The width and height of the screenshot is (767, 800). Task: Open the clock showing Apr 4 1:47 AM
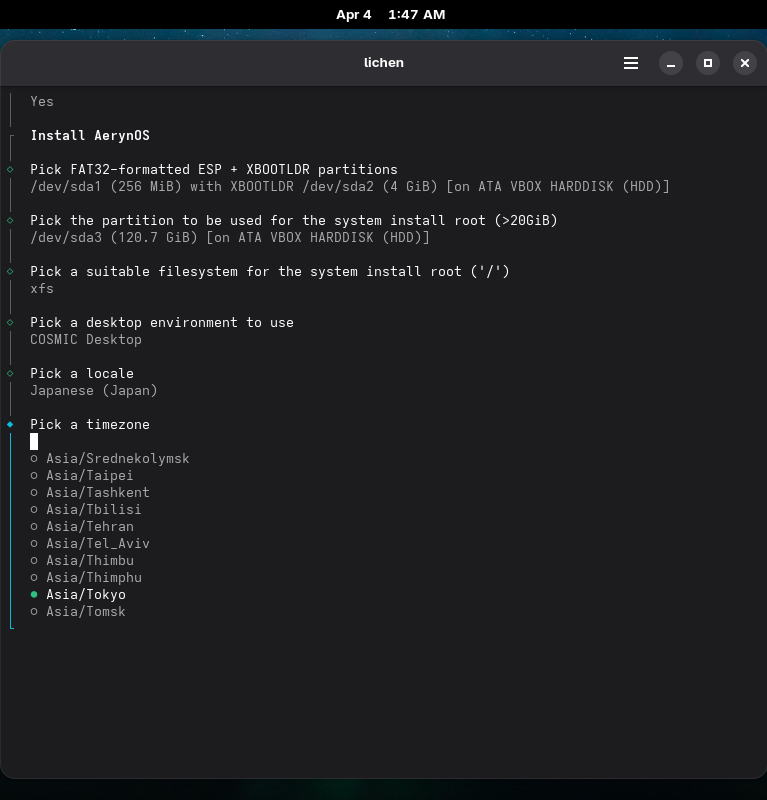[x=390, y=14]
